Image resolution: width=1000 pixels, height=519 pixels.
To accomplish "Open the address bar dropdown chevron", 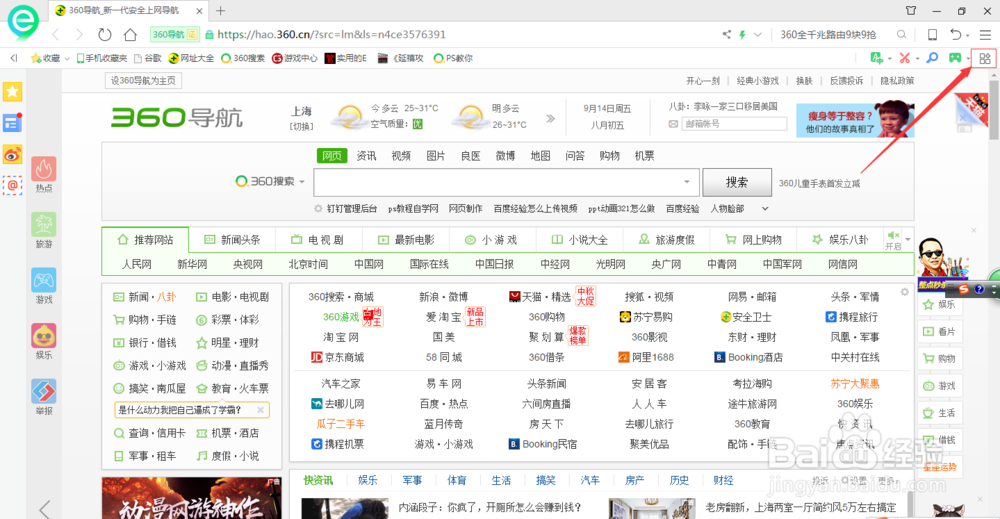I will (x=758, y=34).
